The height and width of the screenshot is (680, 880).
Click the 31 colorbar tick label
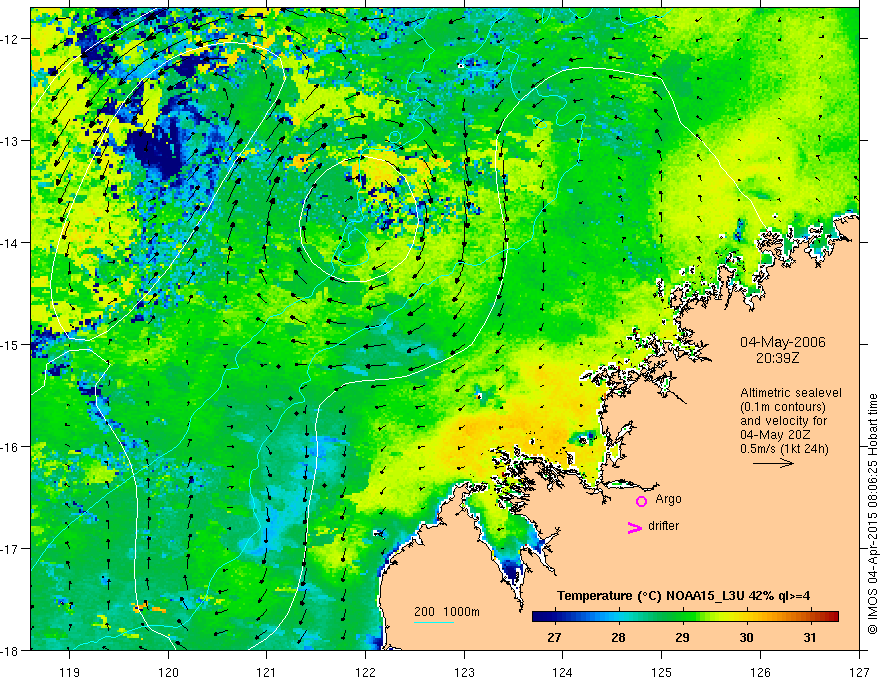point(809,637)
